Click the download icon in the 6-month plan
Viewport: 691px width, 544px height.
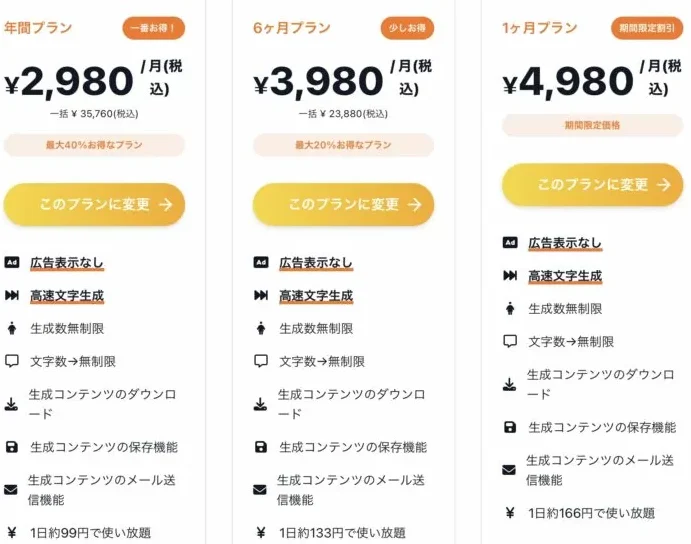261,404
